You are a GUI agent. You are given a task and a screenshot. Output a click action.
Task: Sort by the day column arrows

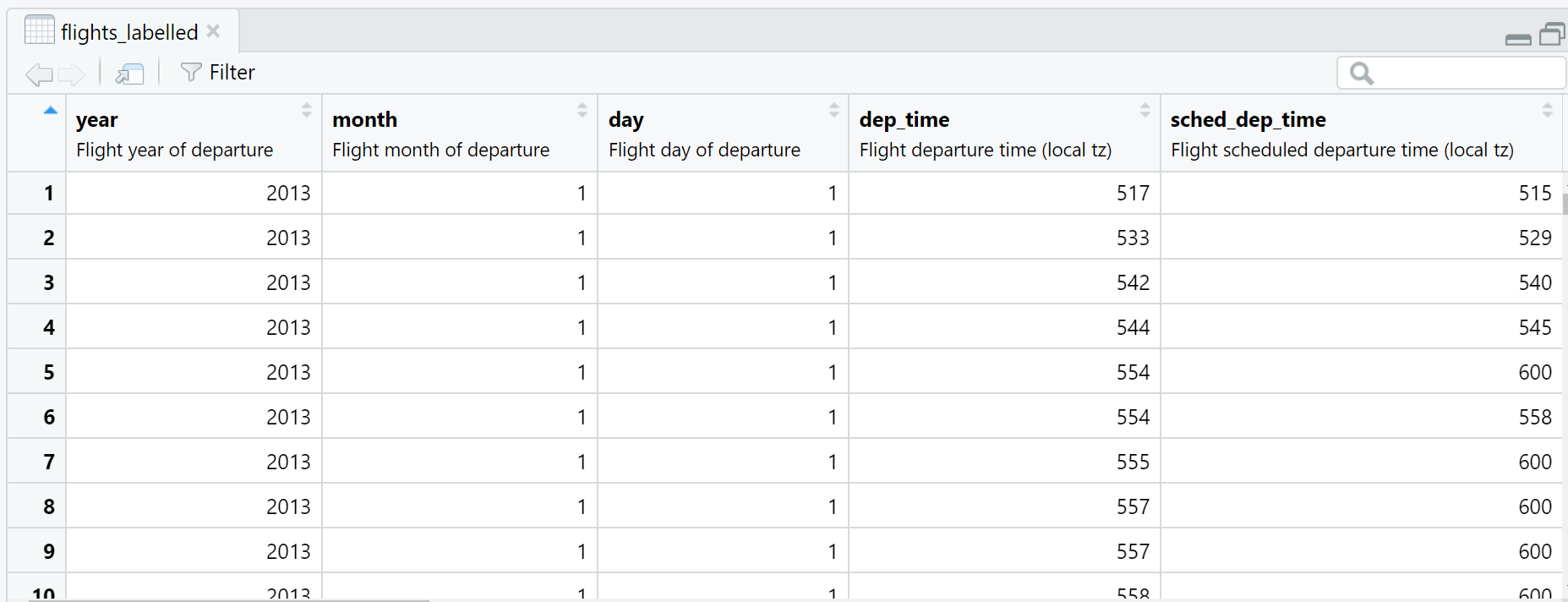point(834,110)
